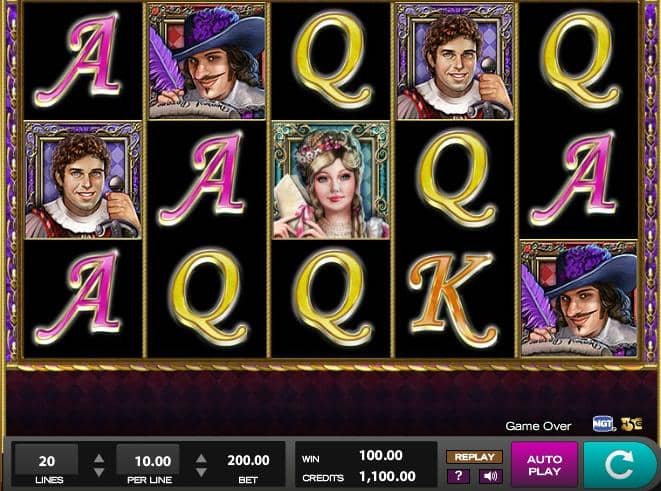Increase the number of lines with the up arrow
Image resolution: width=661 pixels, height=491 pixels.
click(99, 458)
